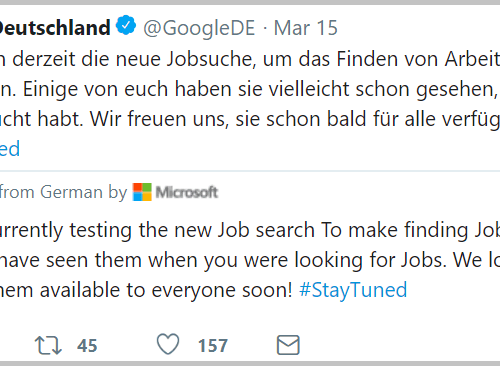This screenshot has height=366, width=500.
Task: Click the Microsoft wordmark text
Action: click(187, 192)
